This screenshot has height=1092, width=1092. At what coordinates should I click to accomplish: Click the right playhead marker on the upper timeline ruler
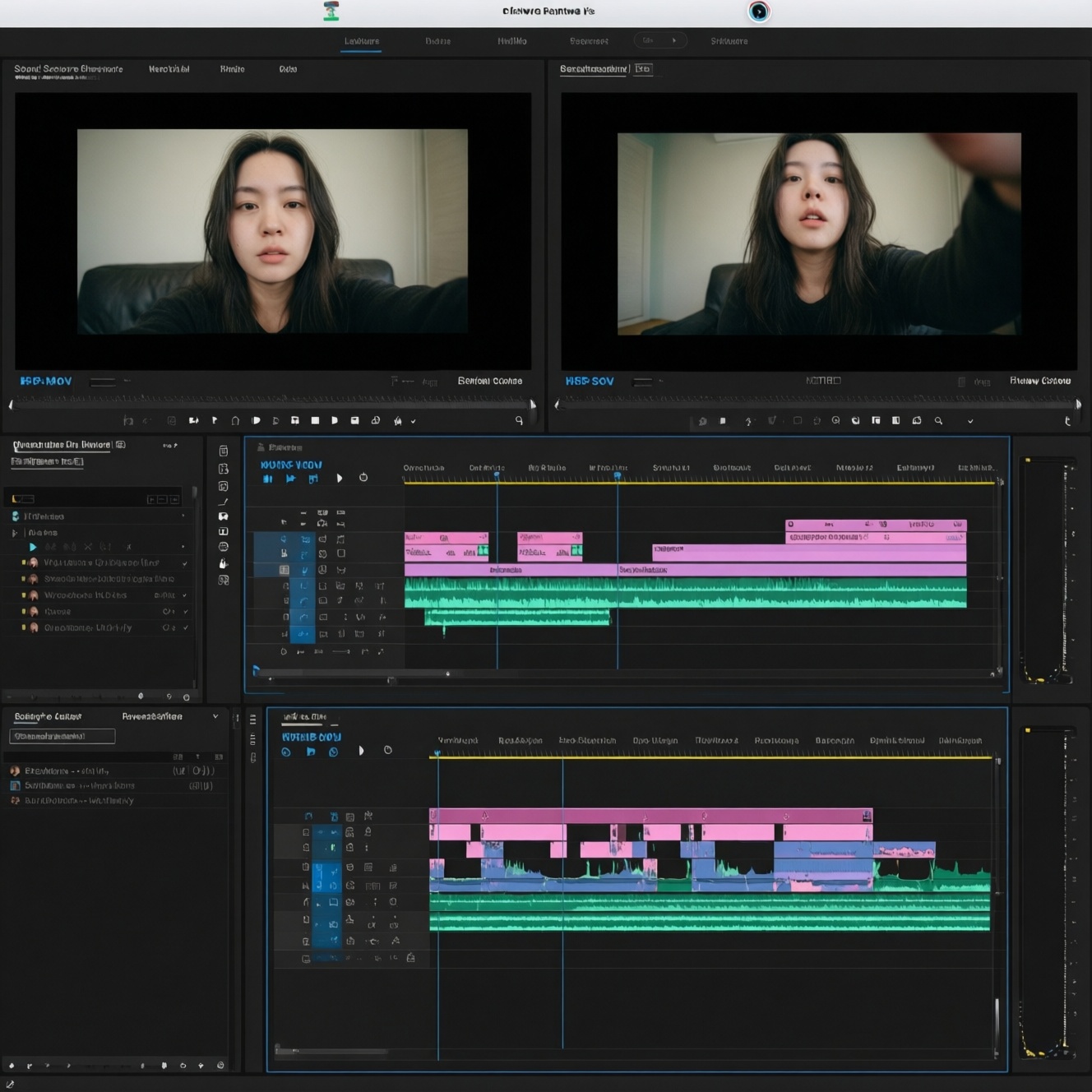coord(618,475)
